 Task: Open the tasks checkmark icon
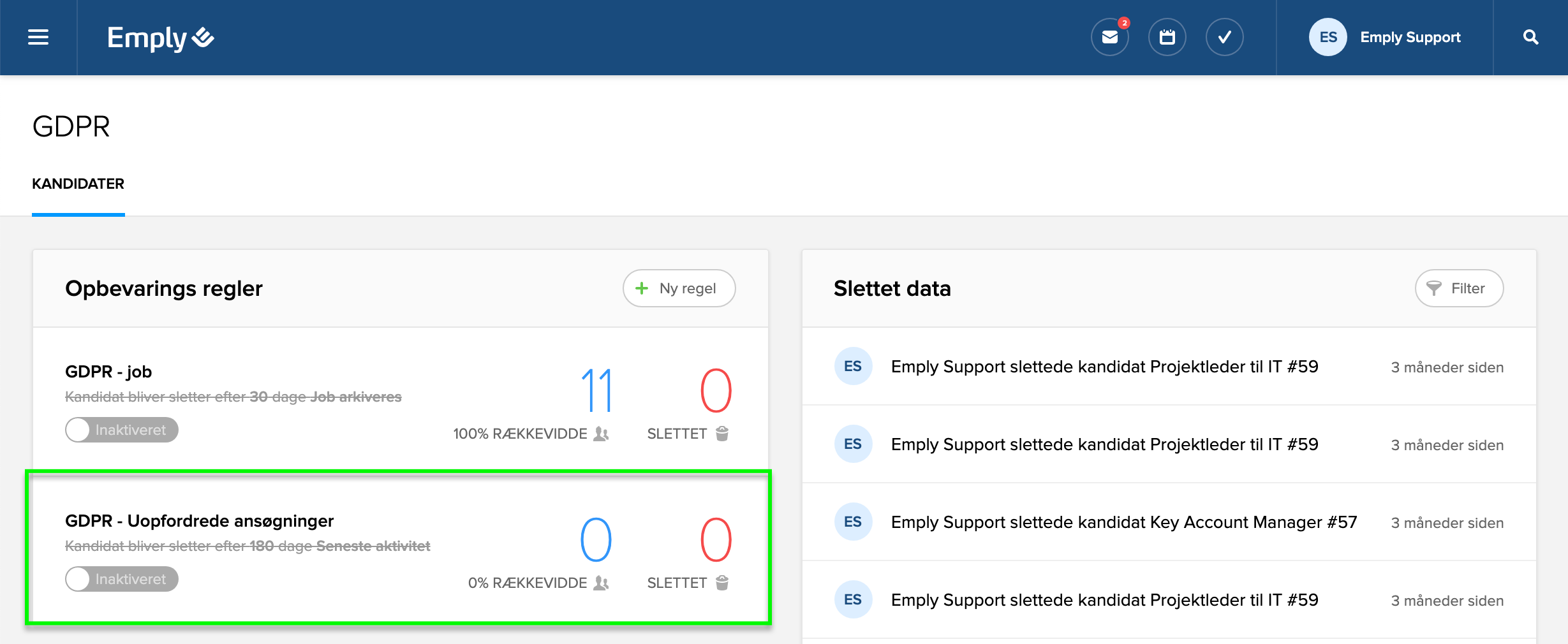[1224, 38]
